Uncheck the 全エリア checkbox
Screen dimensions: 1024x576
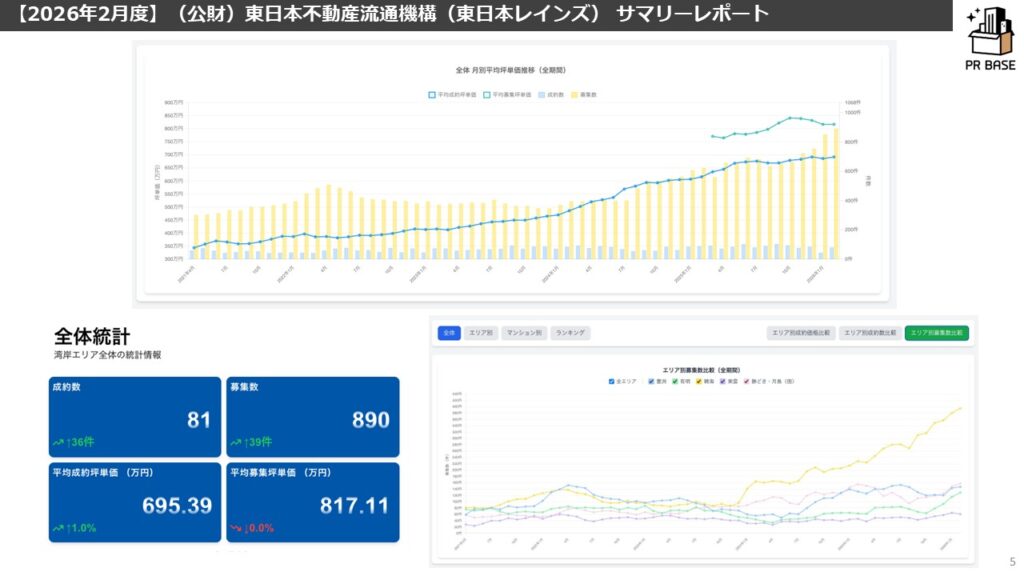(x=612, y=381)
